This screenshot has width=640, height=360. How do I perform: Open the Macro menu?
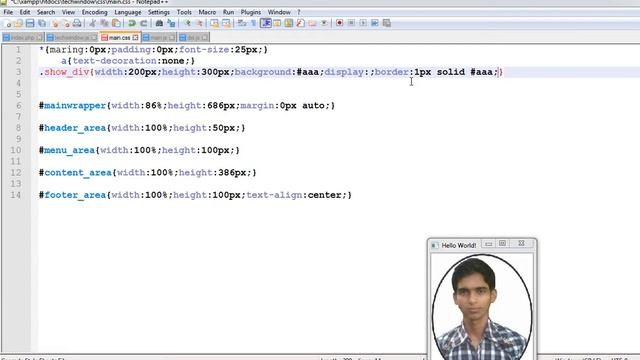[x=207, y=12]
